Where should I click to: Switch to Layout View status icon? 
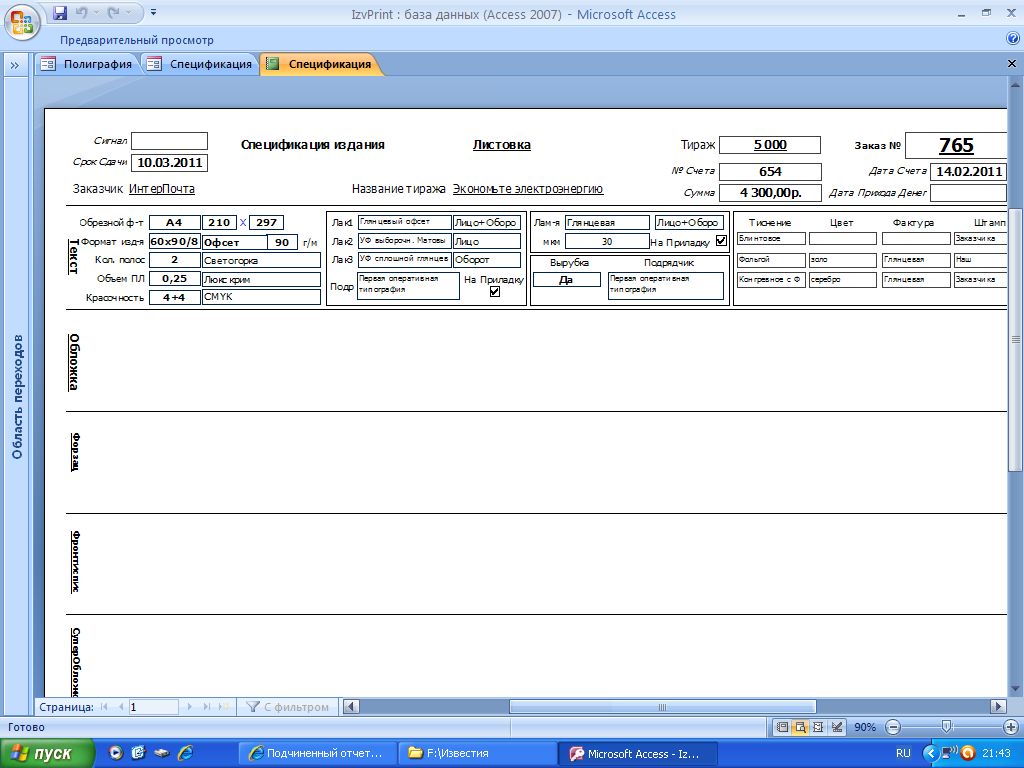[818, 726]
